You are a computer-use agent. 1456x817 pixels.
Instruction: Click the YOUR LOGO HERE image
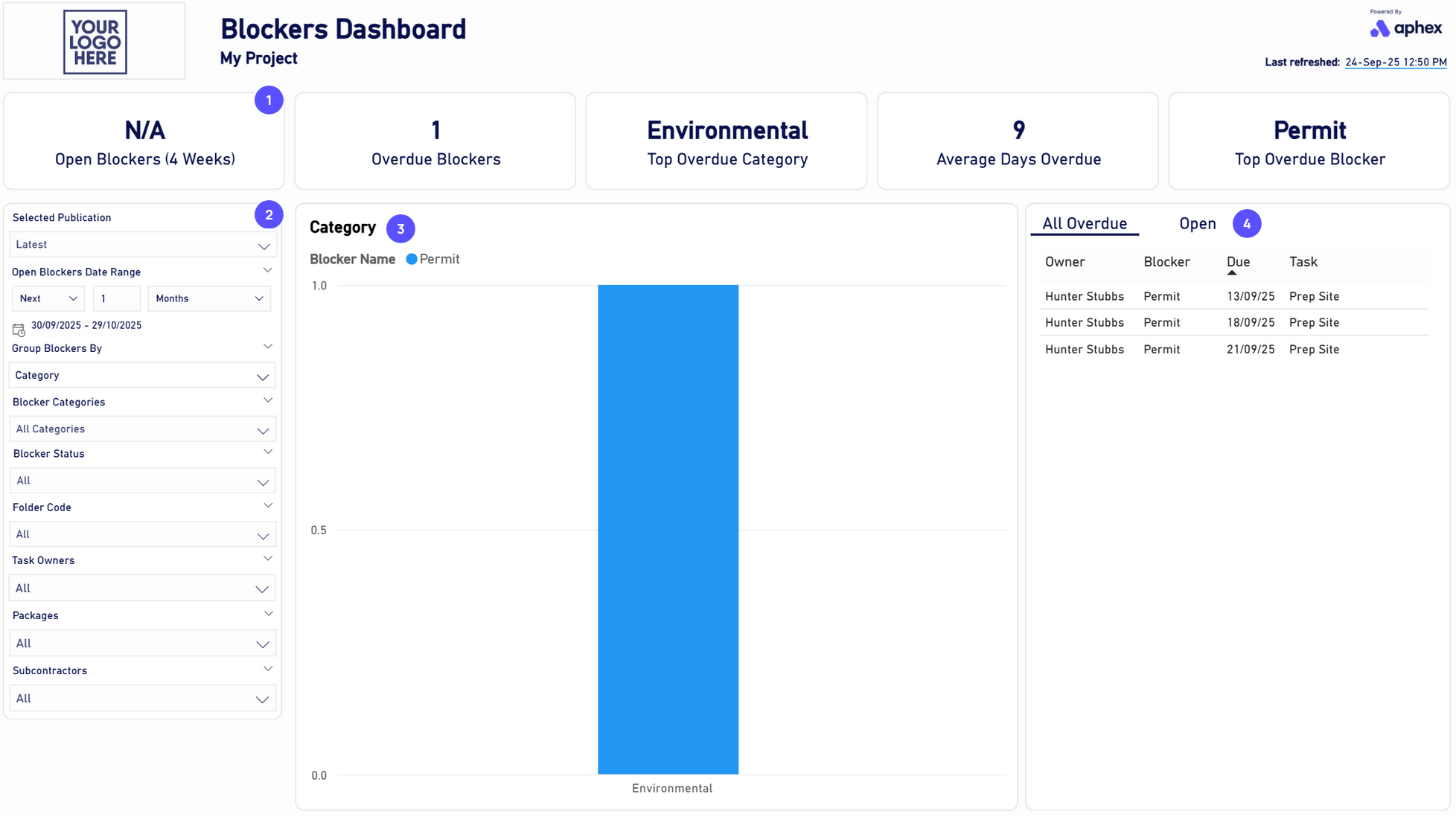pyautogui.click(x=95, y=42)
